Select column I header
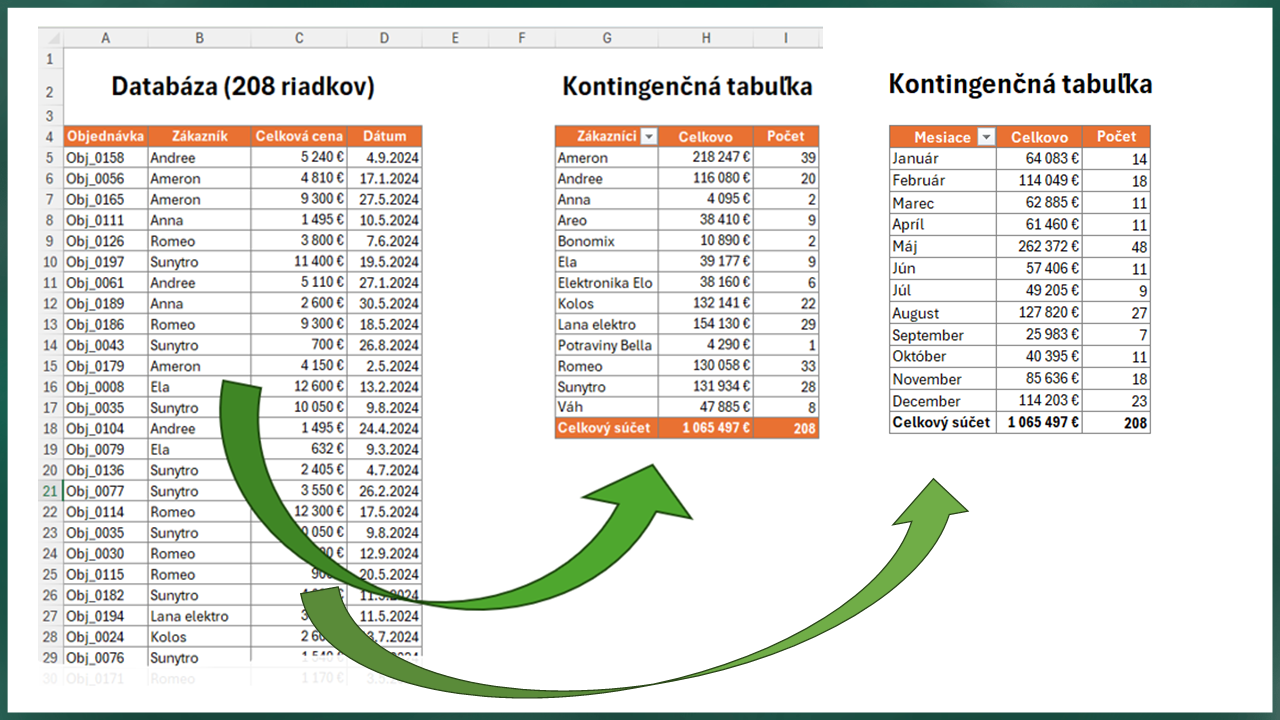 (786, 38)
